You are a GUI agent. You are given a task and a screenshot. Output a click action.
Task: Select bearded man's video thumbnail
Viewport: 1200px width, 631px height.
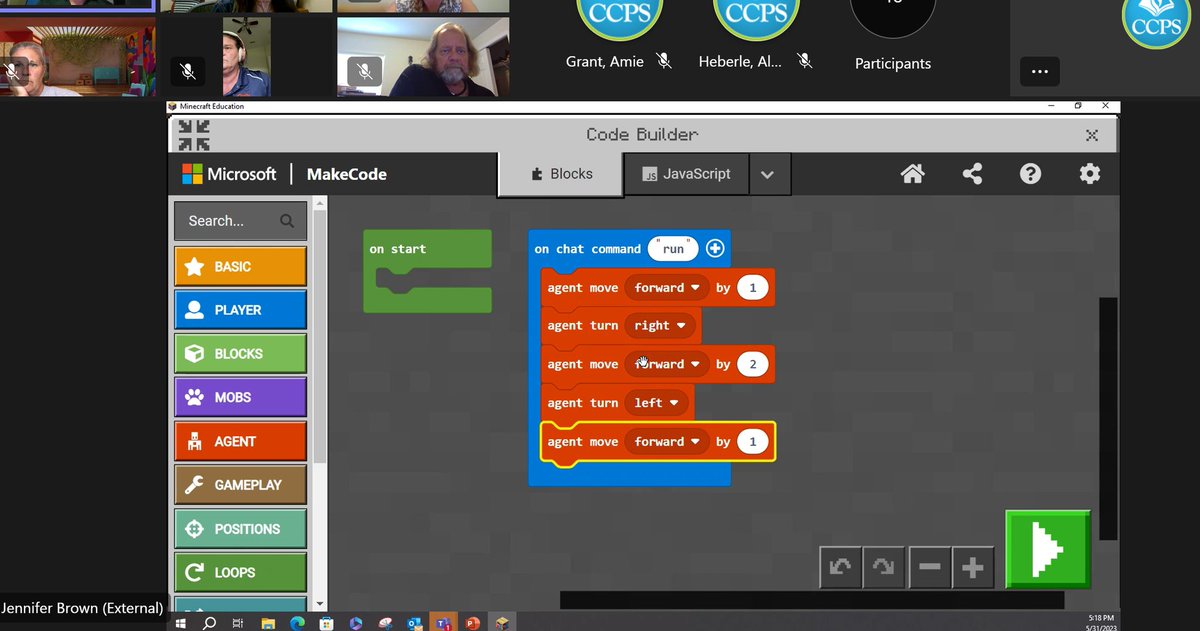[423, 57]
